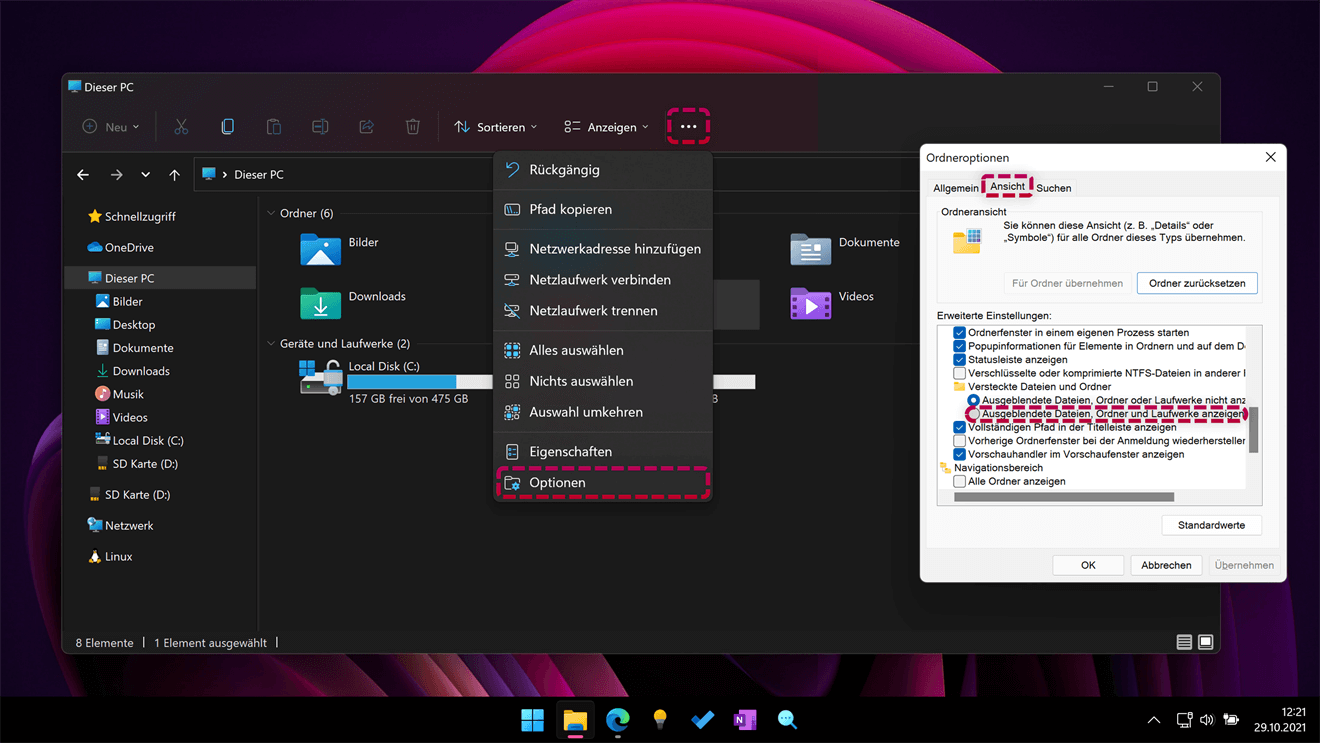Screen dimensions: 1320x743
Task: Uncheck 'Statusleiste anzeigen' checkbox
Action: [x=959, y=360]
